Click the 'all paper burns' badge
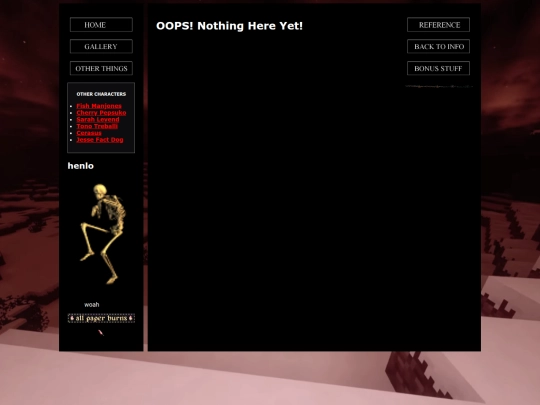 click(x=101, y=318)
